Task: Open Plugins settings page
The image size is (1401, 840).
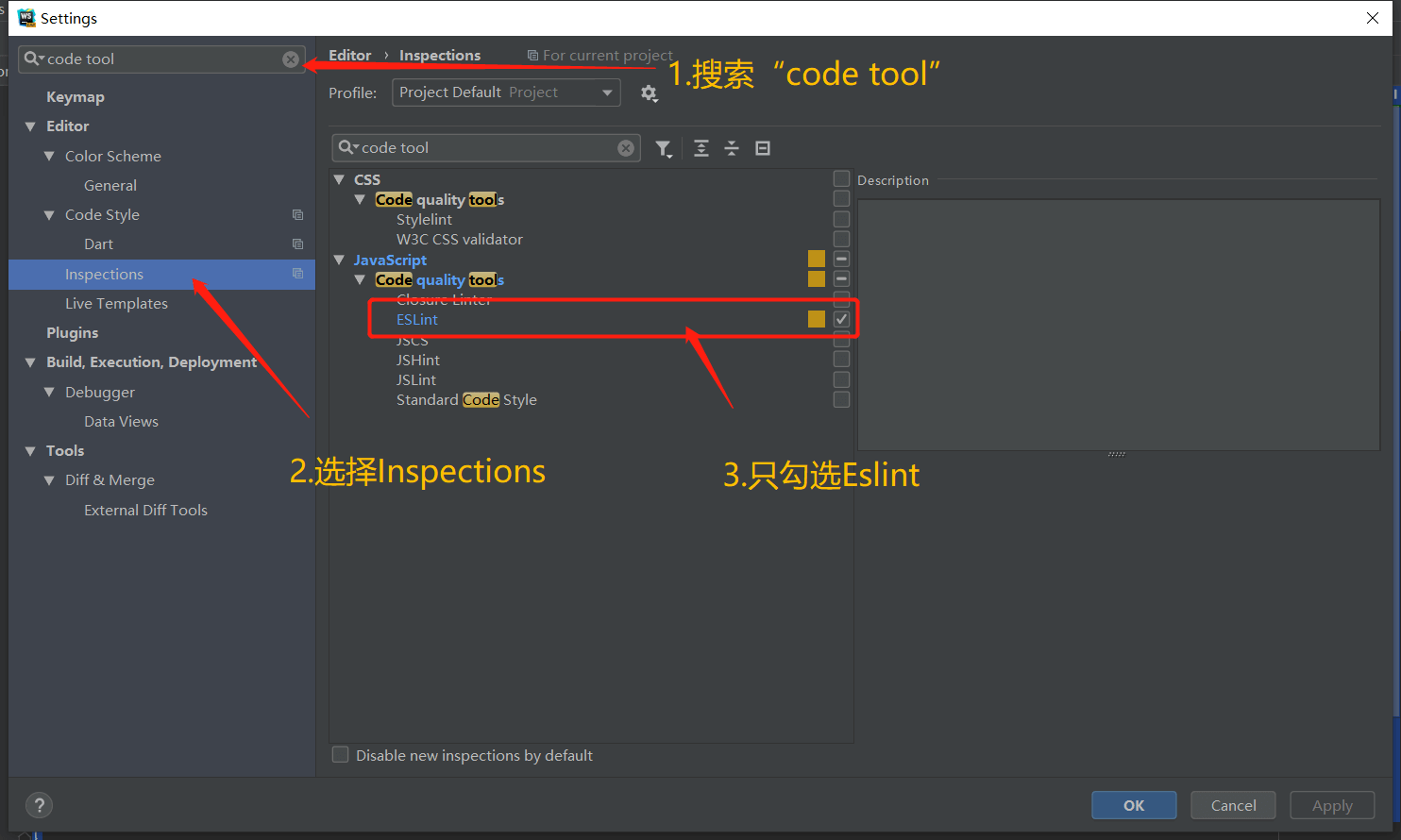Action: [72, 332]
